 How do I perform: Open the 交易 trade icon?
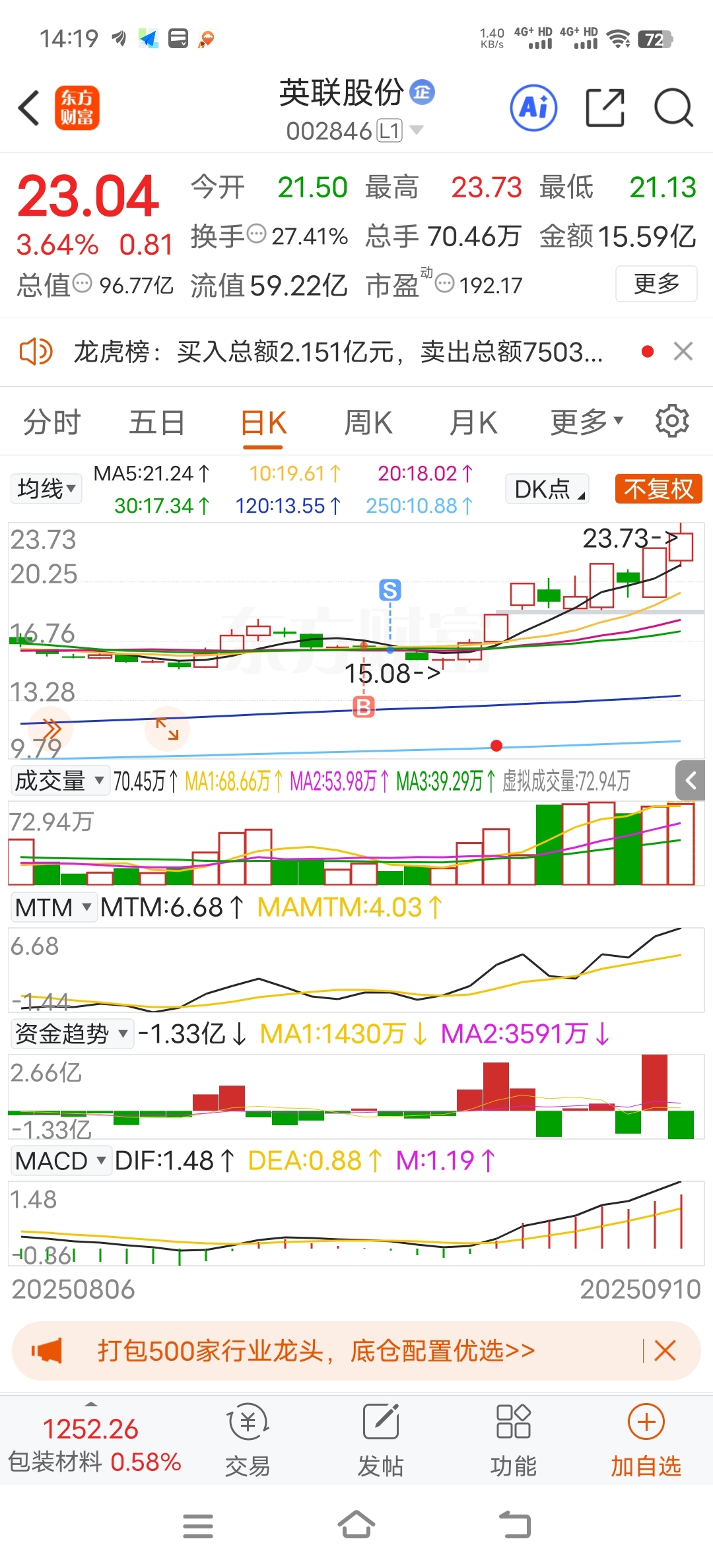(x=248, y=1440)
